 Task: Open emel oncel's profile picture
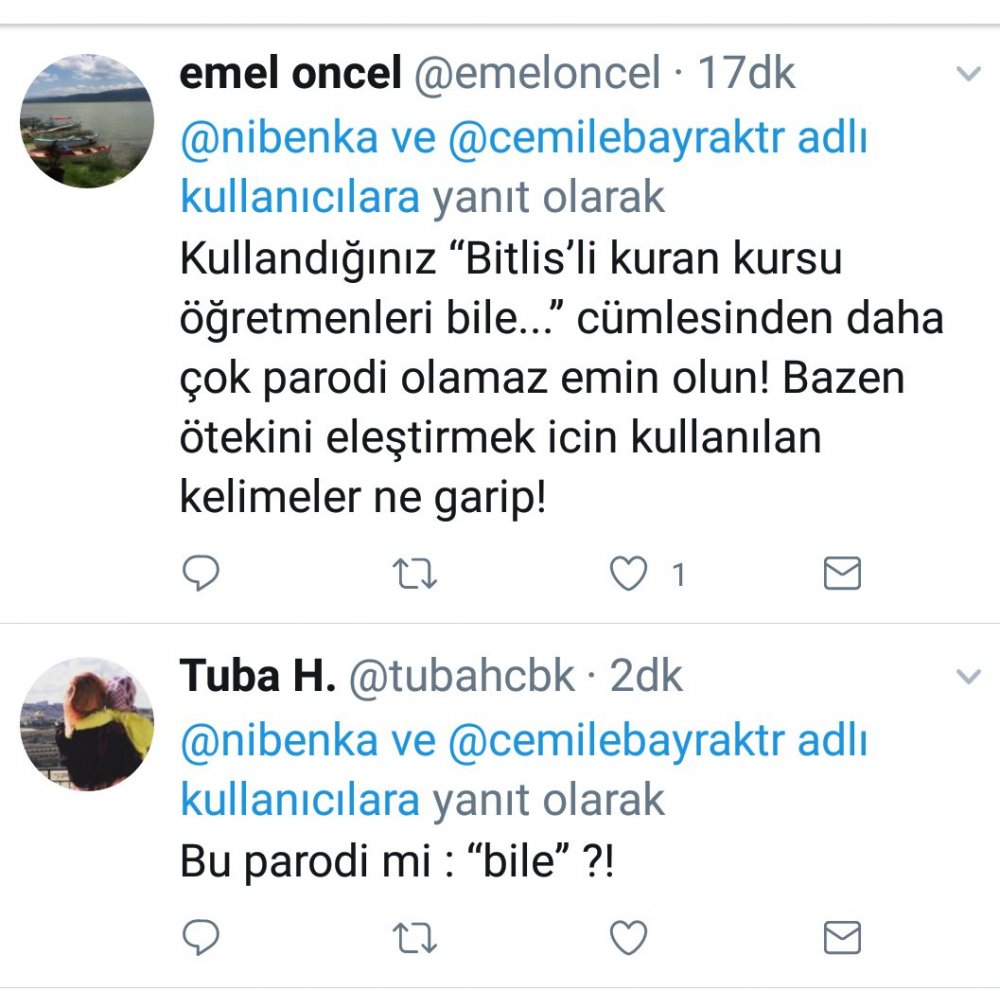pyautogui.click(x=87, y=121)
